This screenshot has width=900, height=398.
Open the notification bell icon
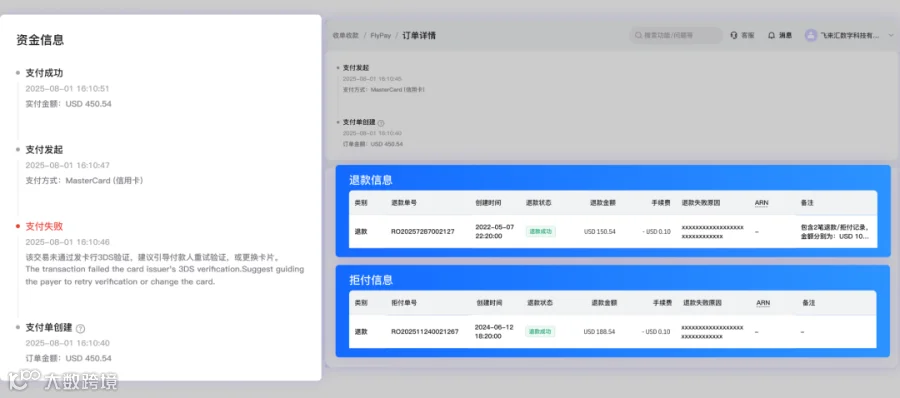pos(771,35)
